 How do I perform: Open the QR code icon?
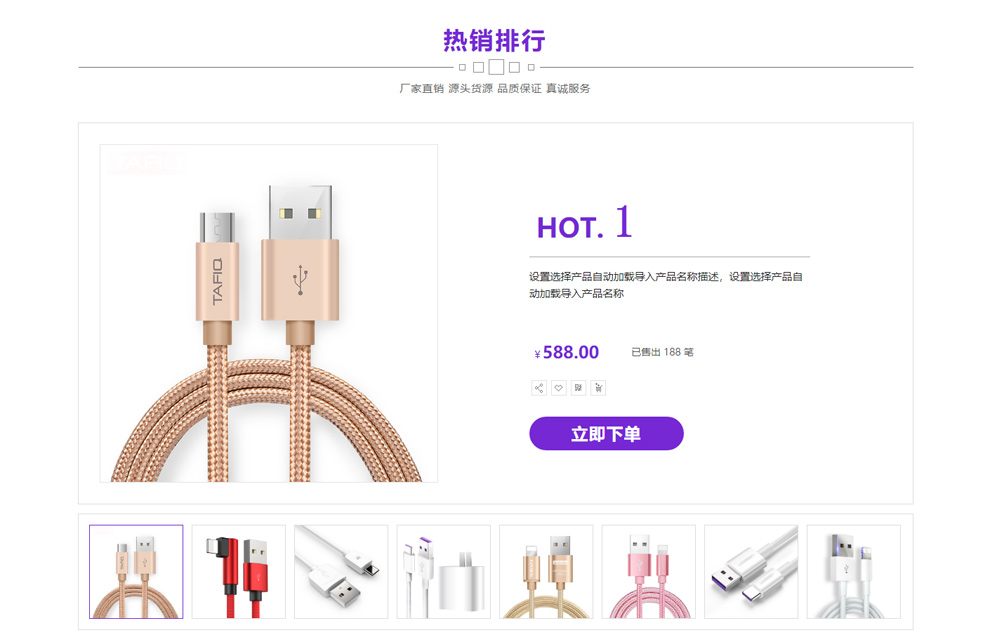click(x=578, y=388)
